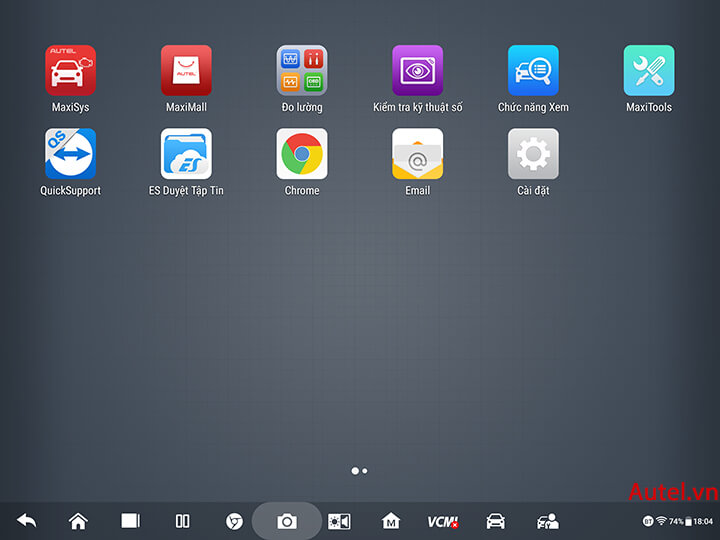Screen dimensions: 720x540
Task: Open the MaxiTools app
Action: point(649,70)
